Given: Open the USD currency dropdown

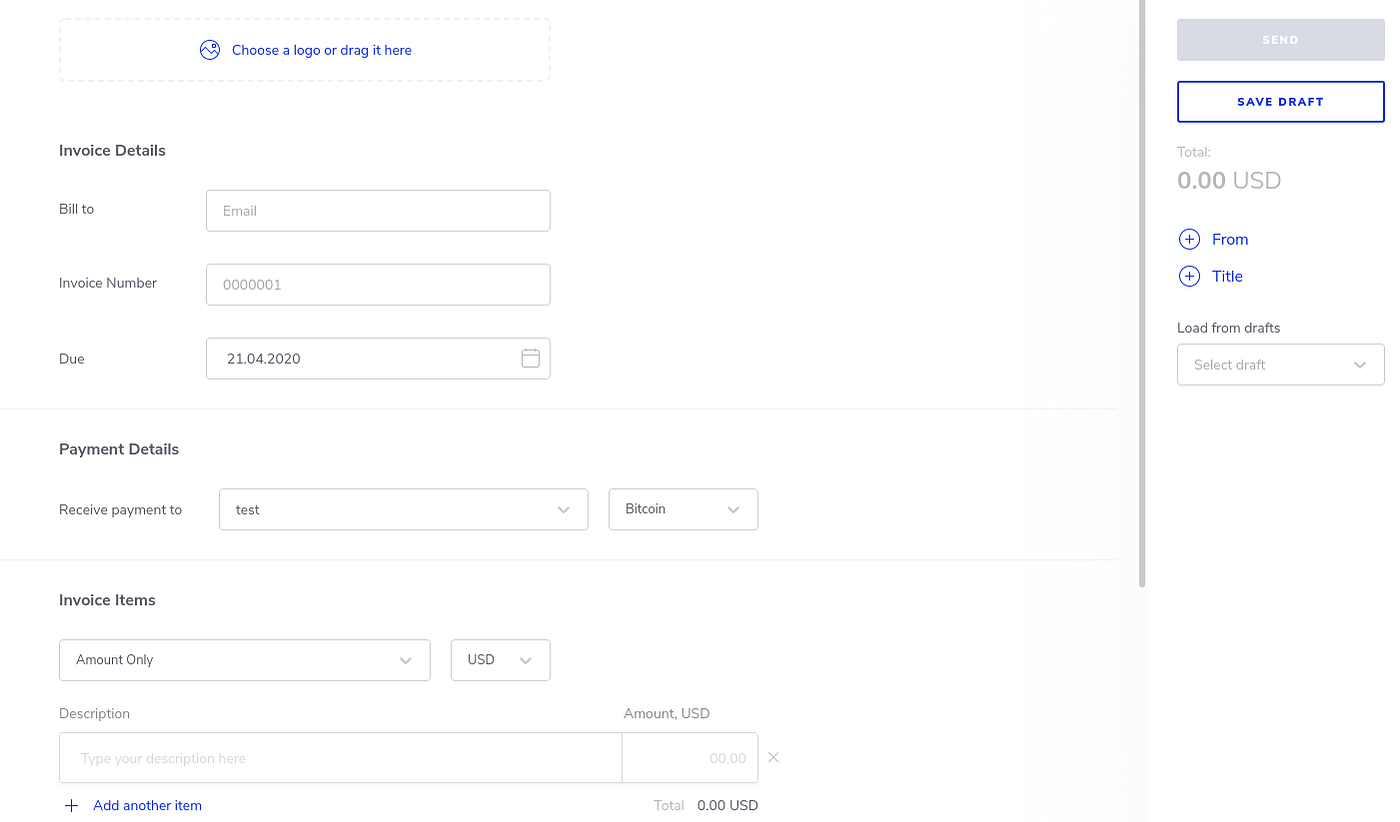Looking at the screenshot, I should [x=500, y=660].
